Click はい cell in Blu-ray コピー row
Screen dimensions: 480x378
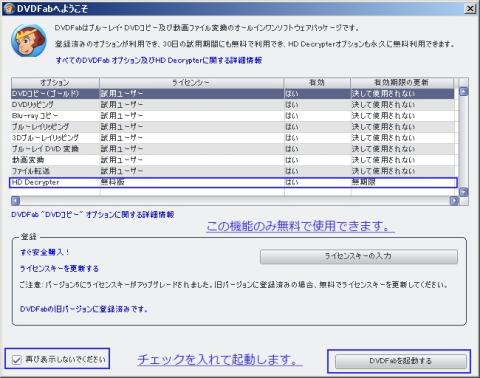point(317,116)
